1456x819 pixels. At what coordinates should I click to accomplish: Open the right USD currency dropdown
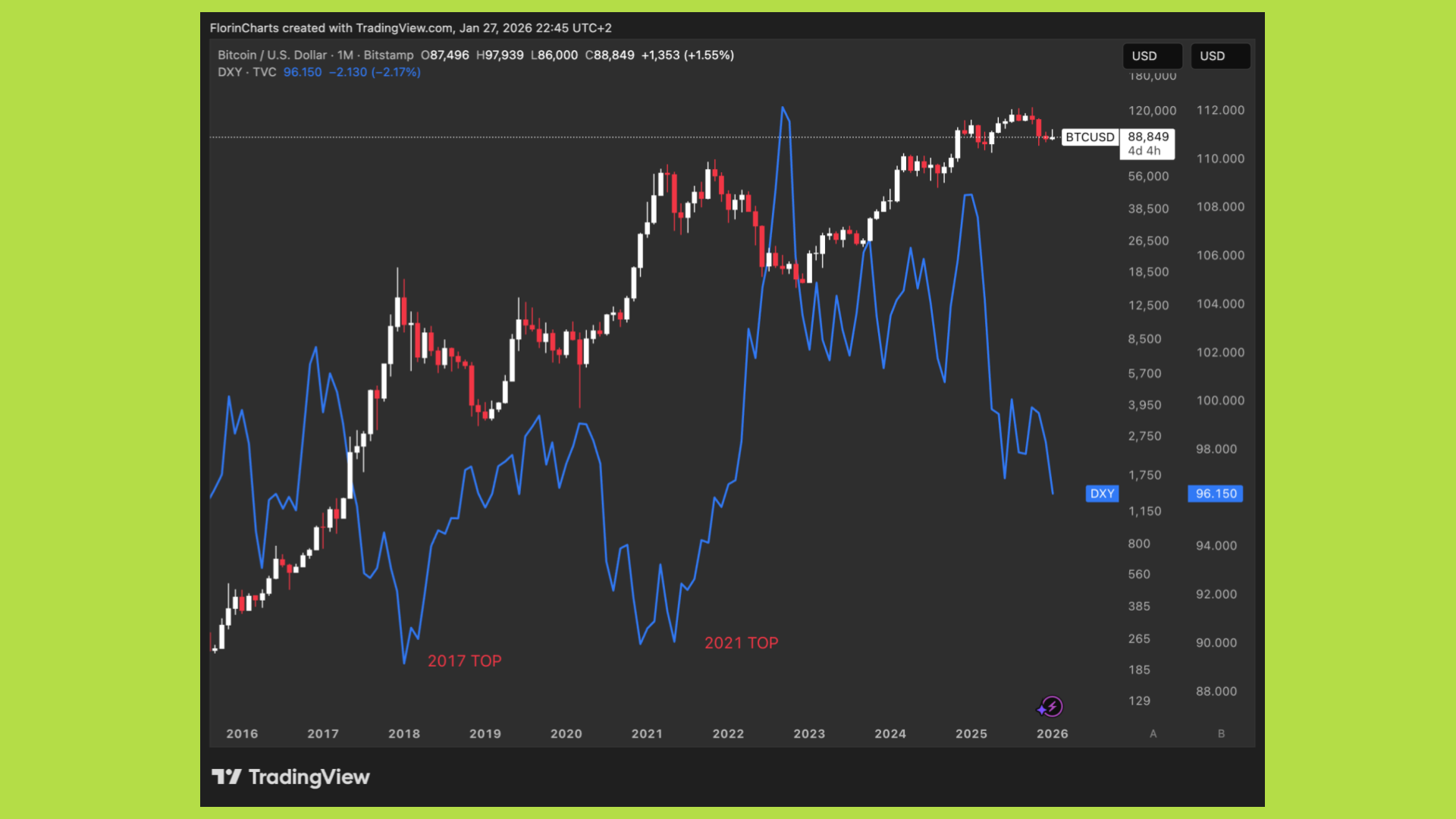click(x=1219, y=56)
